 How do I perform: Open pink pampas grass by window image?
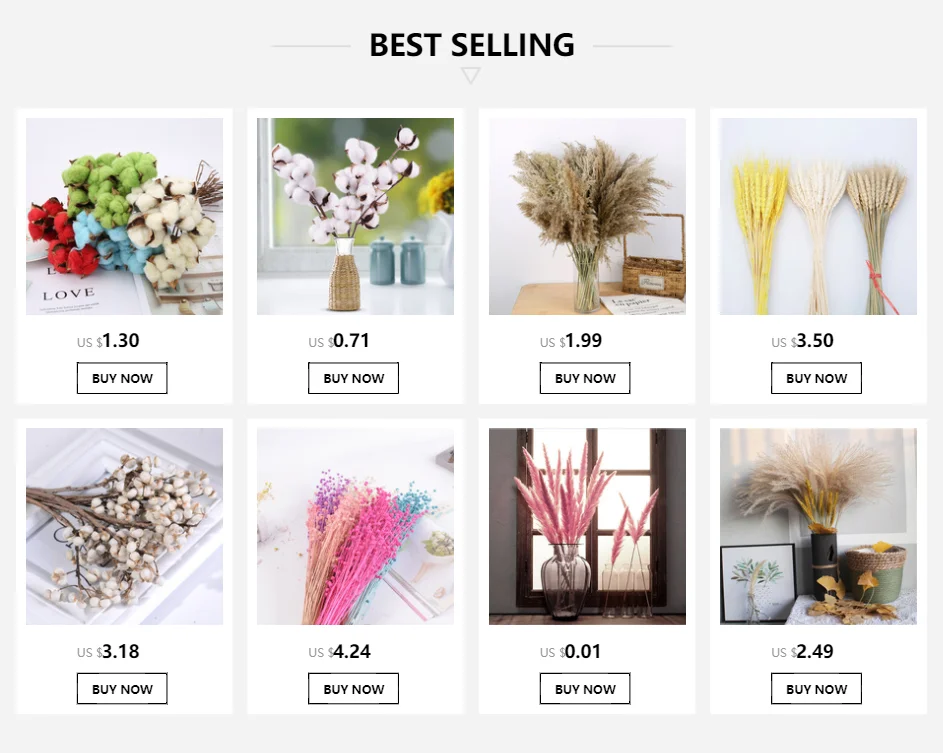587,526
